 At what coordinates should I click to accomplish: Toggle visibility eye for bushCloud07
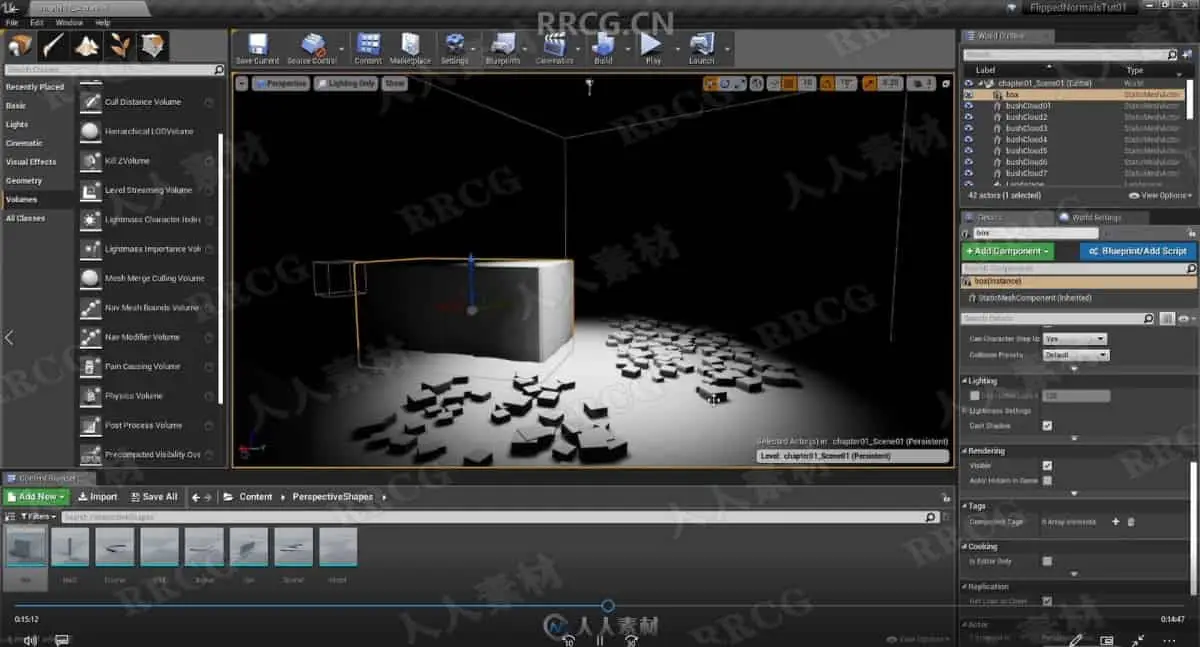(x=968, y=173)
